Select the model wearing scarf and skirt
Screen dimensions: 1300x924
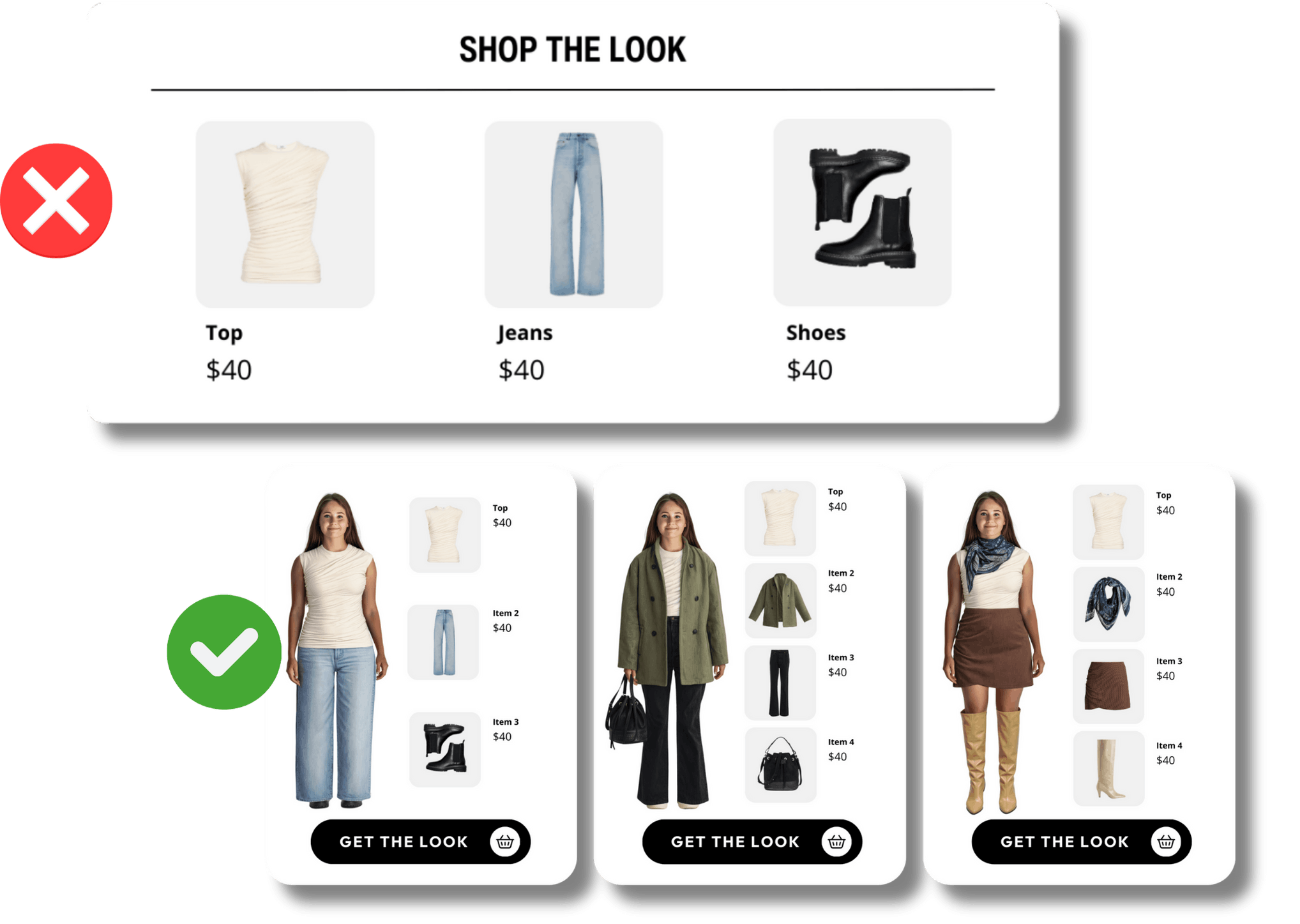[992, 652]
